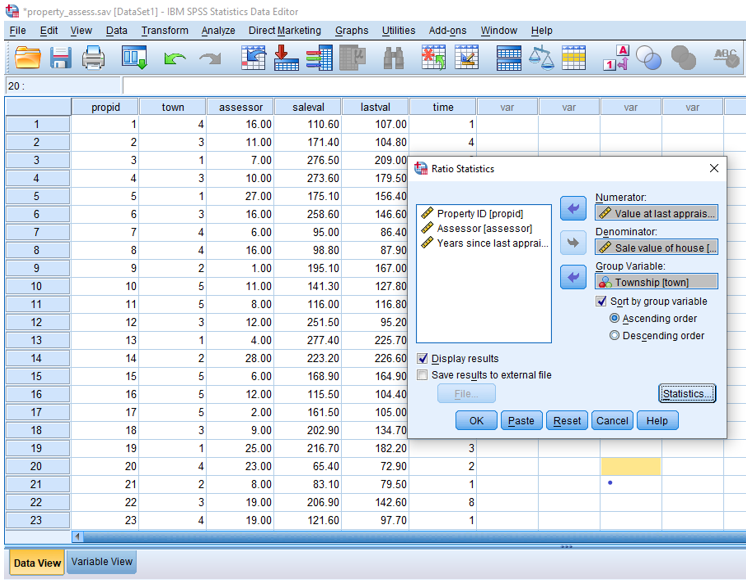
Task: Disable the Display results checkbox
Action: pyautogui.click(x=422, y=359)
